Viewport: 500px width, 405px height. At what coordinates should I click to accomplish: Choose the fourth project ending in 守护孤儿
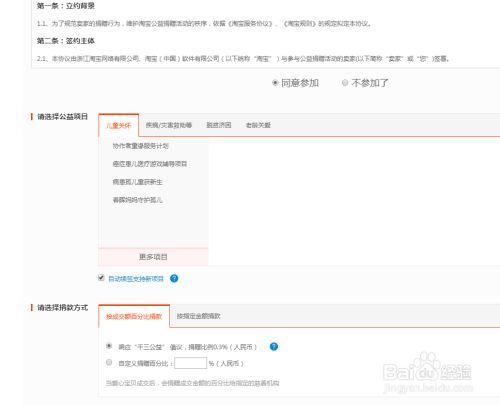[x=137, y=200]
